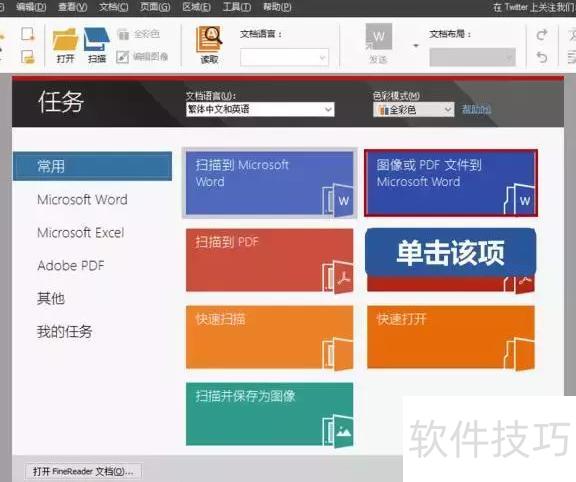
Task: Click Image or PDF to Microsoft Word tile
Action: coord(451,183)
